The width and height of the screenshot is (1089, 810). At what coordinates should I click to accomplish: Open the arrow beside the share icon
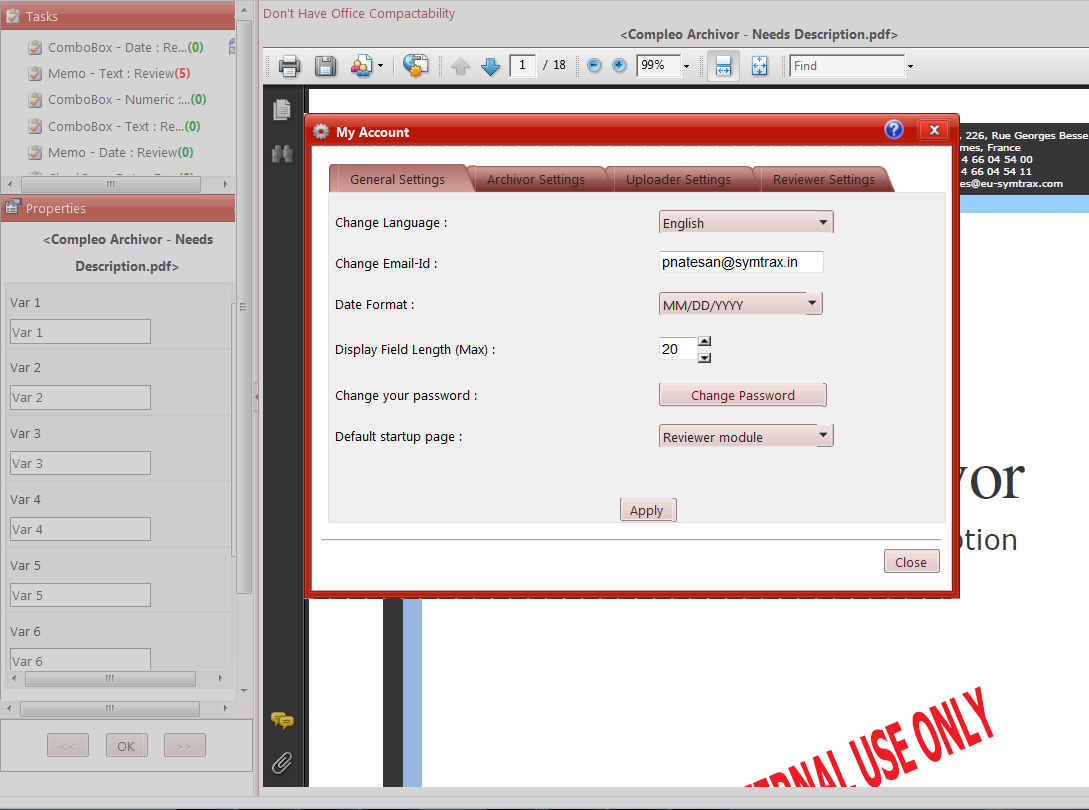[x=380, y=66]
